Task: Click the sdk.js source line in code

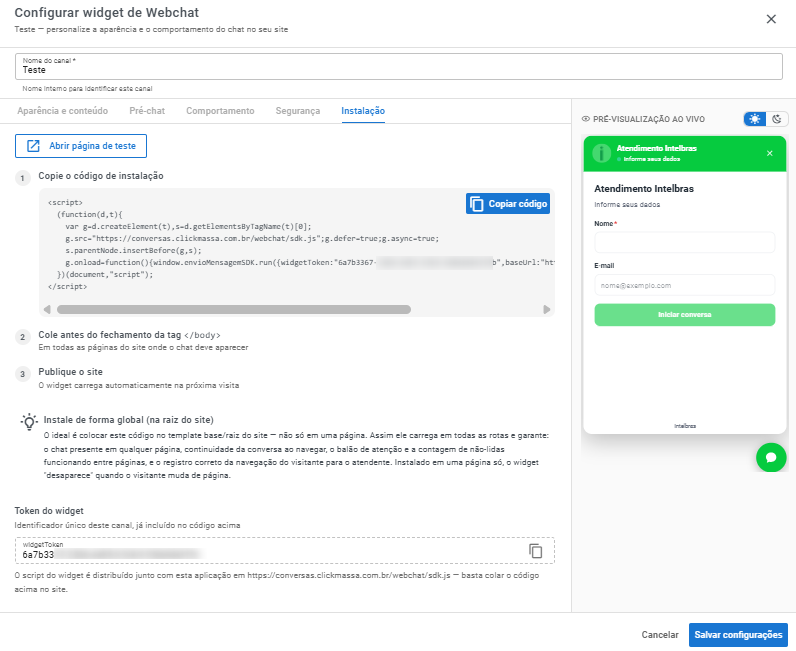Action: tap(252, 238)
